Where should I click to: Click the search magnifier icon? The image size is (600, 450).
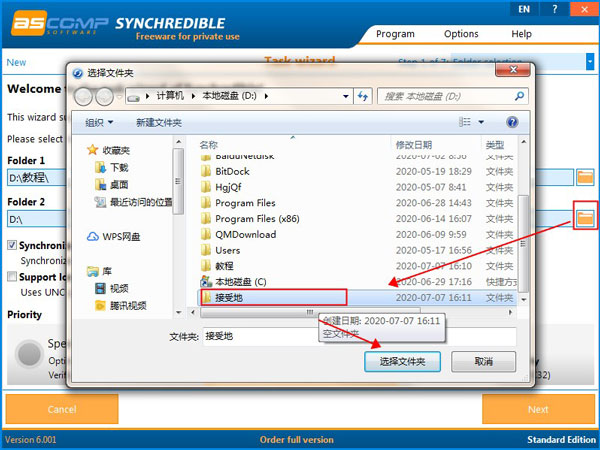519,96
